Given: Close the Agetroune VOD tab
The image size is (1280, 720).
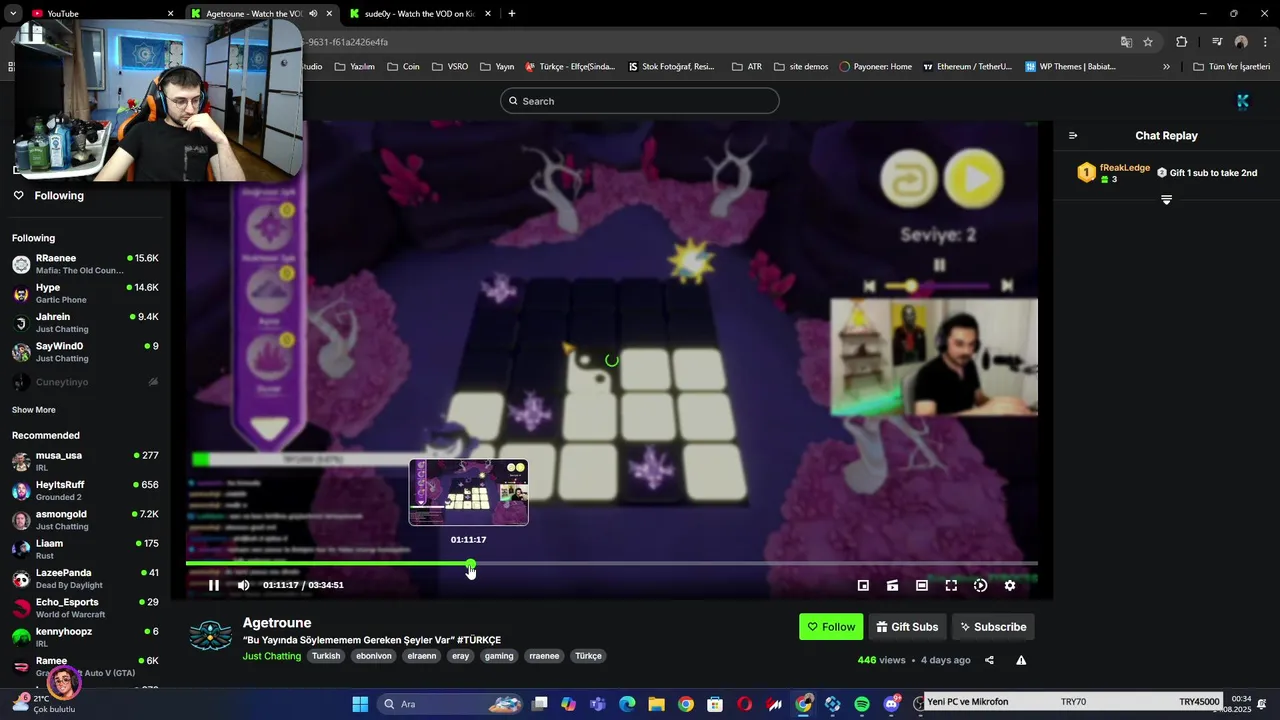Looking at the screenshot, I should (329, 13).
